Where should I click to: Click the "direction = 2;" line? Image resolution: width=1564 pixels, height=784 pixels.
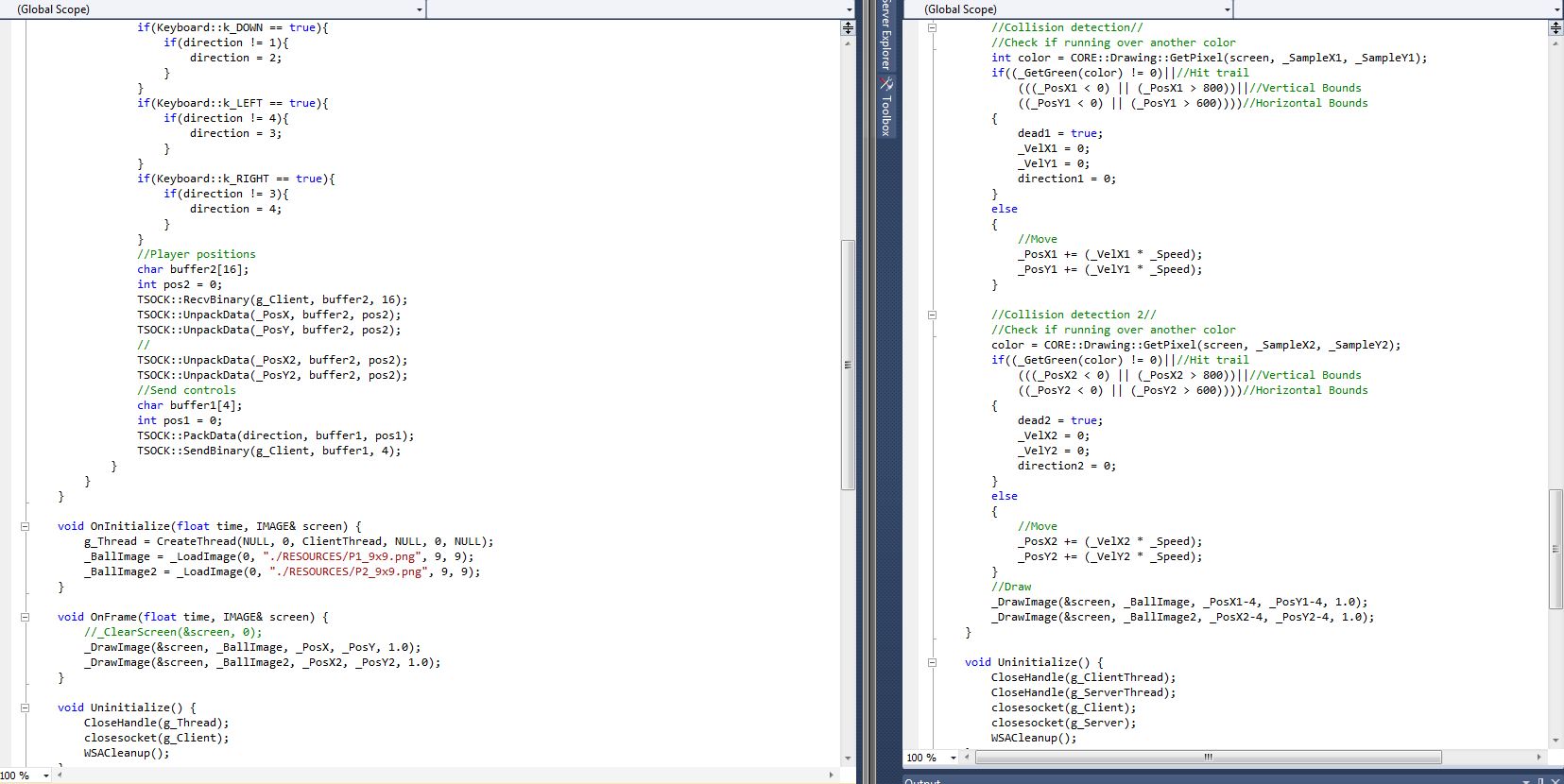[236, 58]
